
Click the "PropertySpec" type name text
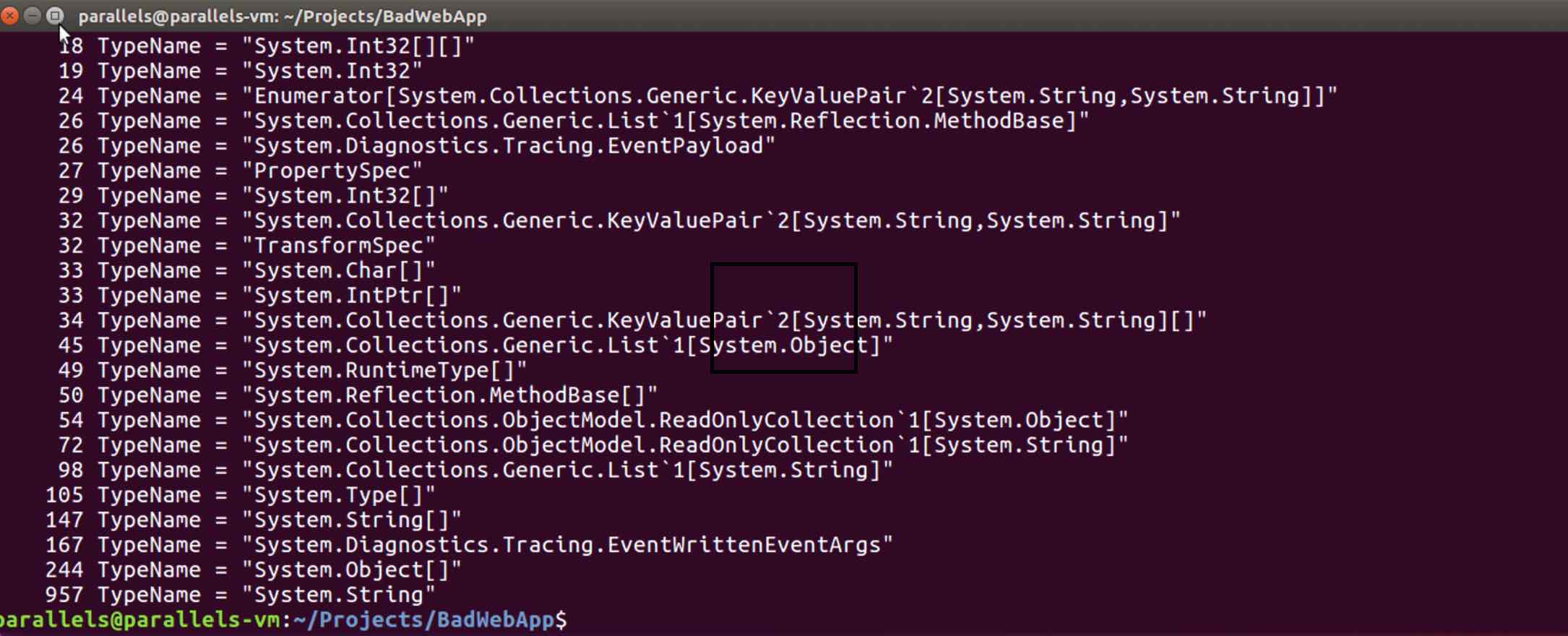point(332,171)
